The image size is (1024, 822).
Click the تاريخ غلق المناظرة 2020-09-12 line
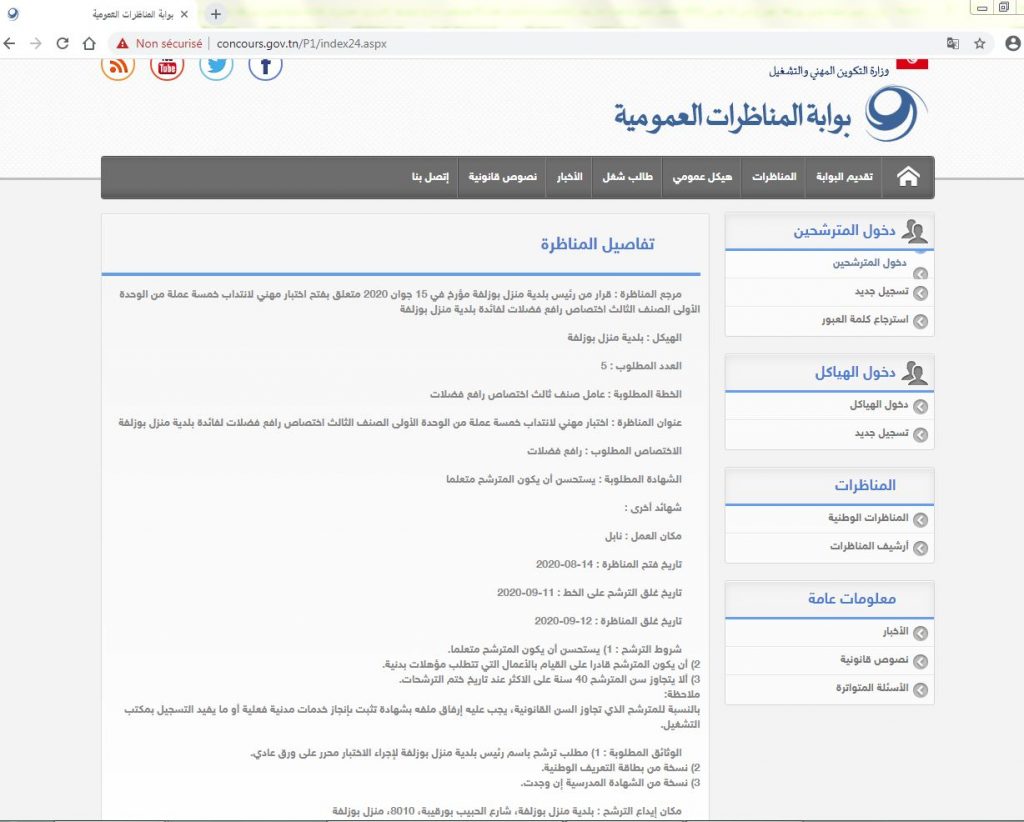click(x=608, y=621)
